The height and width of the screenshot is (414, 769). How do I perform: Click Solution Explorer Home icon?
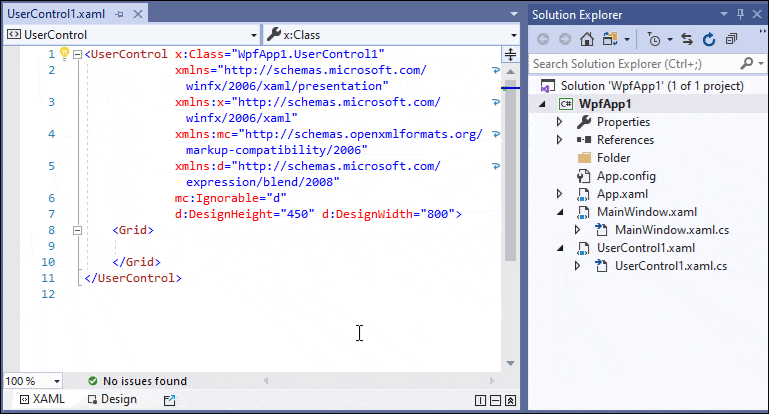(x=587, y=39)
